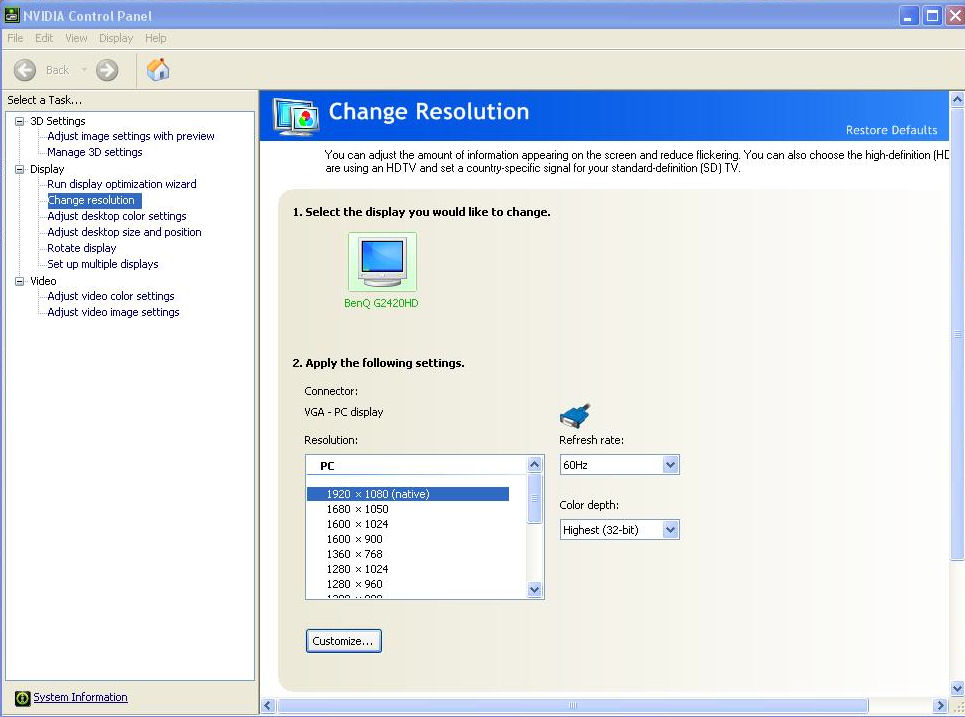Open the Refresh rate dropdown
Screen dimensions: 965x717
coord(670,465)
